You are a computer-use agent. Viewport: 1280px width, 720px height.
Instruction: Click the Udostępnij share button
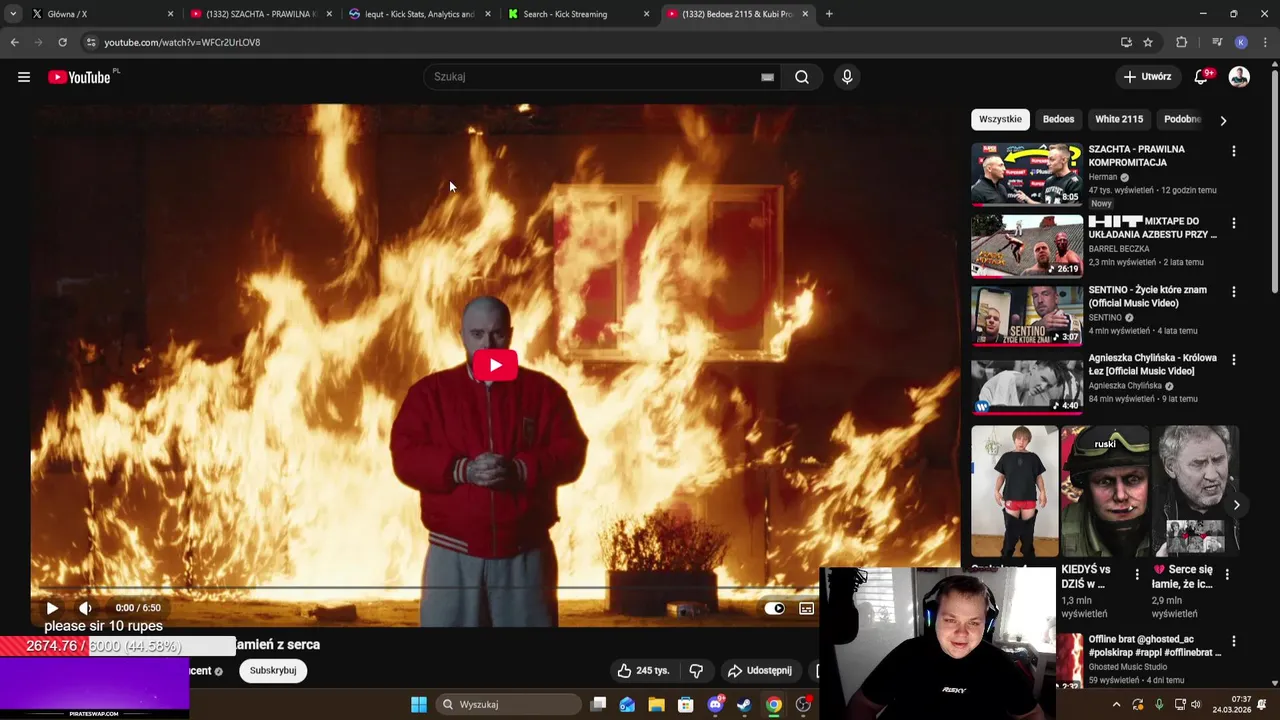tap(759, 671)
